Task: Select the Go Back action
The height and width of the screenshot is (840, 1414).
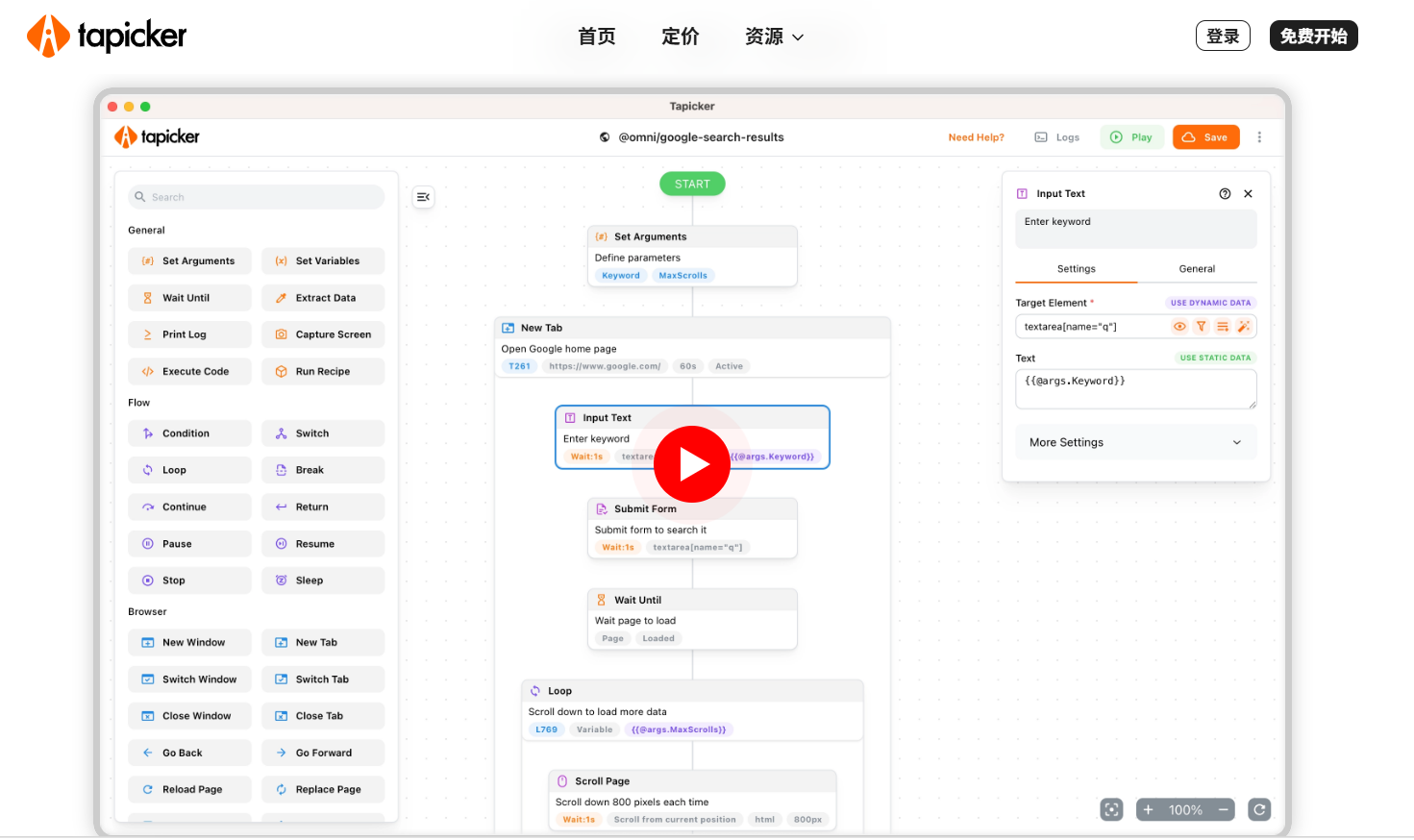Action: [x=189, y=754]
